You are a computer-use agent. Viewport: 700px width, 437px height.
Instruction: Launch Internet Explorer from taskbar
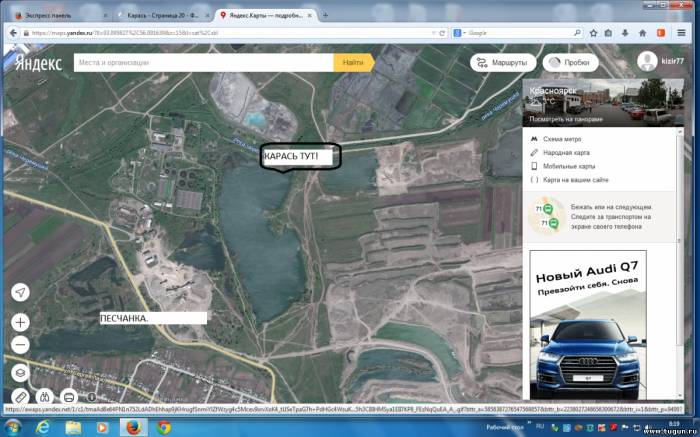[43, 427]
